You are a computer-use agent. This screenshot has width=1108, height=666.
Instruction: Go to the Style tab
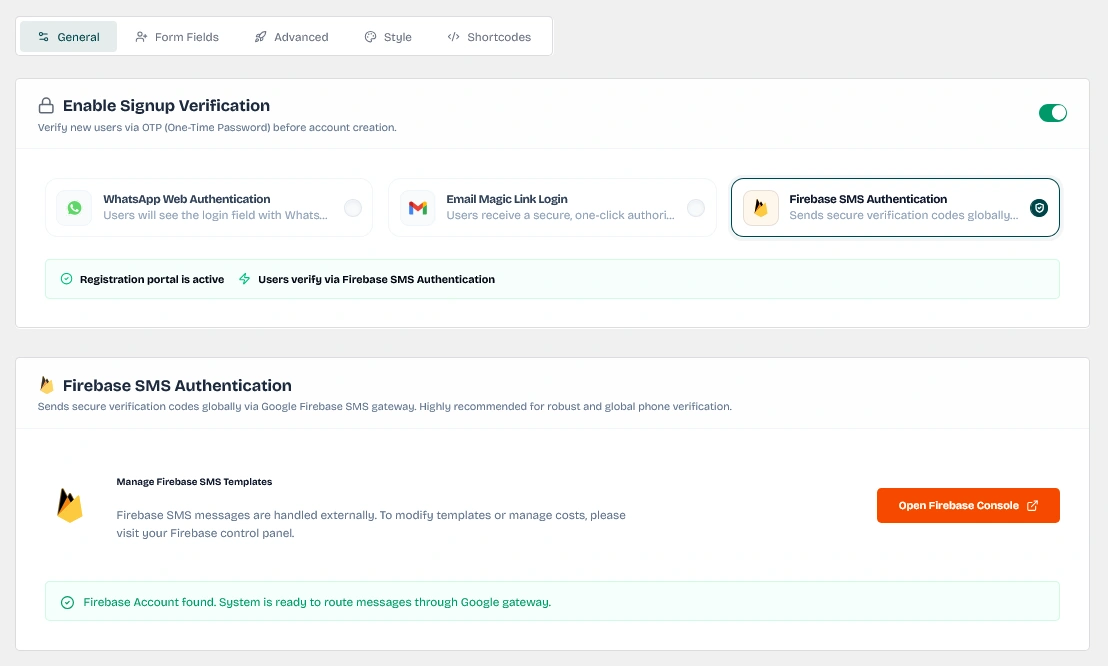coord(388,37)
